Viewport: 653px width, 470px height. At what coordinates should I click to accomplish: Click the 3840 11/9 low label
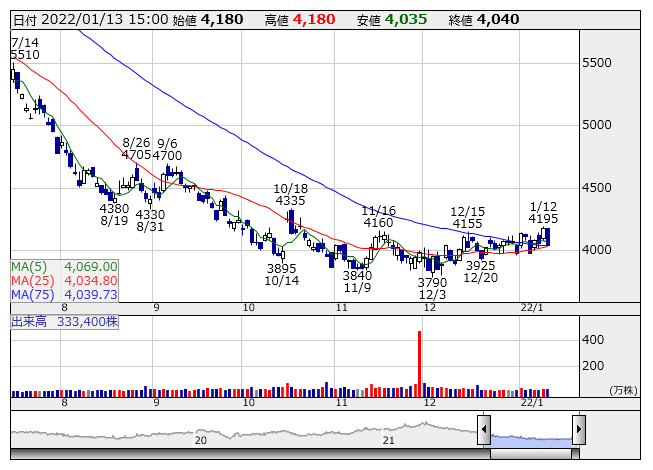point(357,281)
